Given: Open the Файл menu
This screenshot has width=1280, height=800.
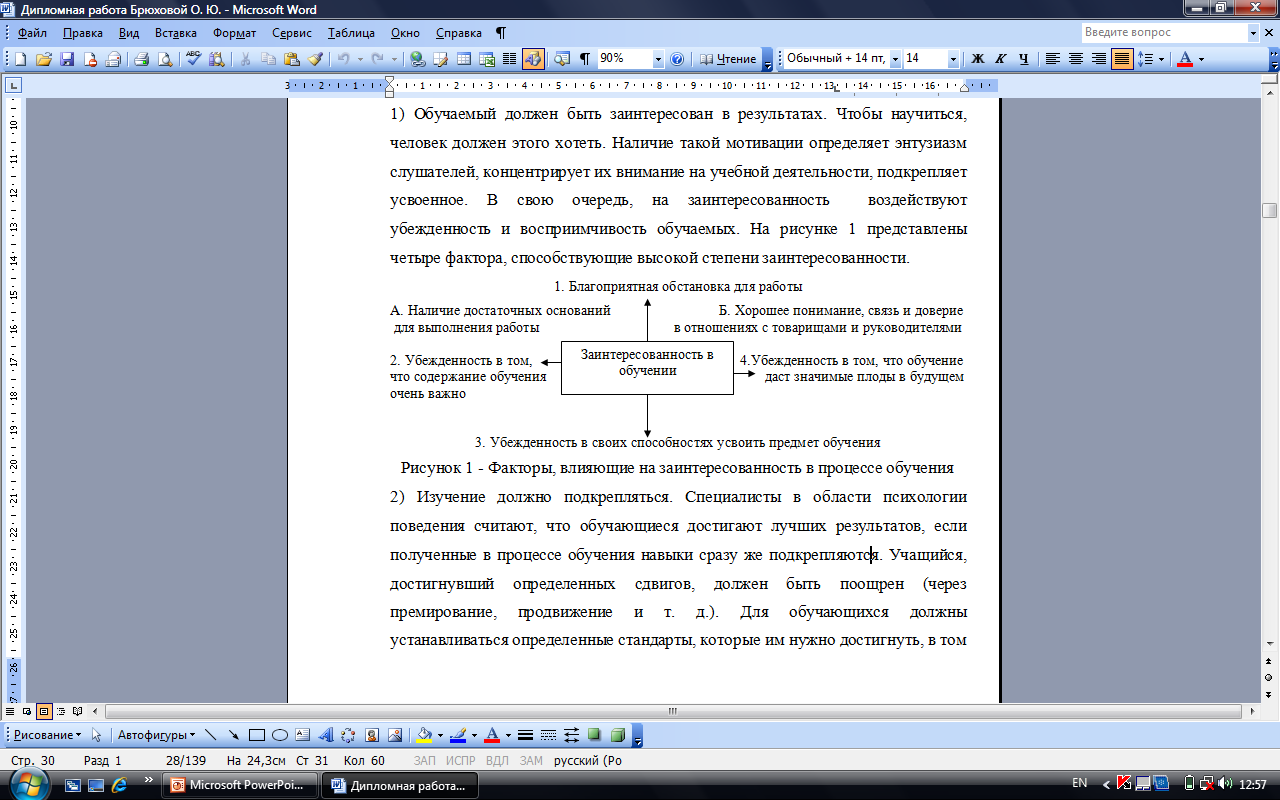Looking at the screenshot, I should [x=32, y=33].
